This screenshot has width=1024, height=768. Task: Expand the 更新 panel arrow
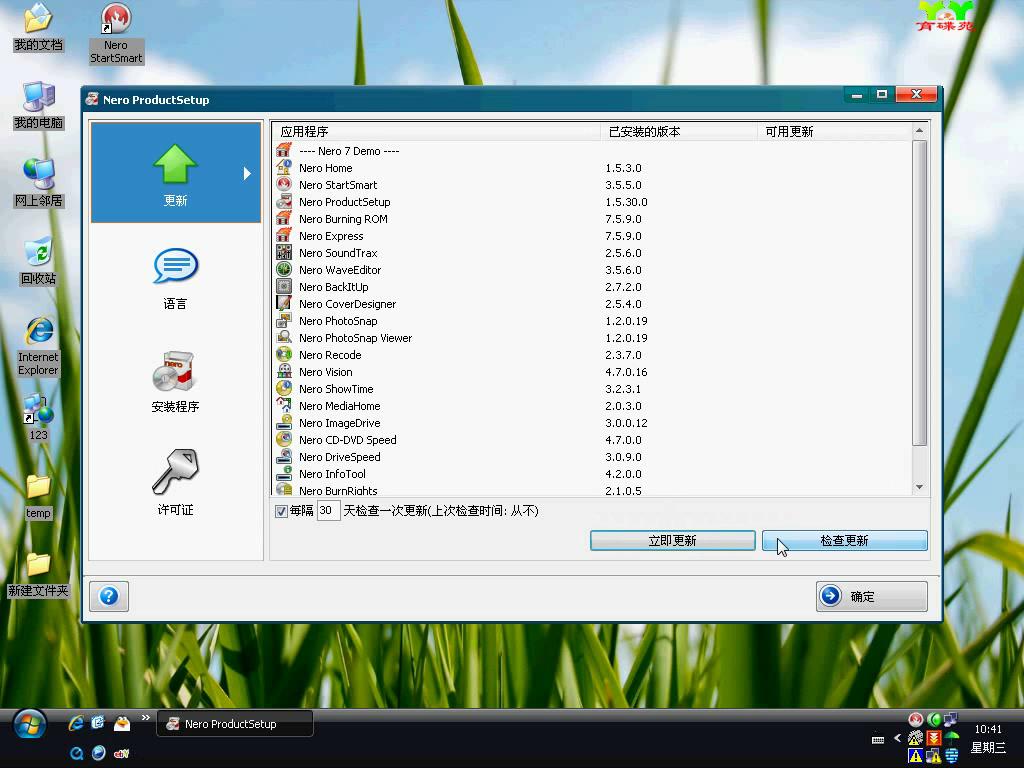coord(247,173)
